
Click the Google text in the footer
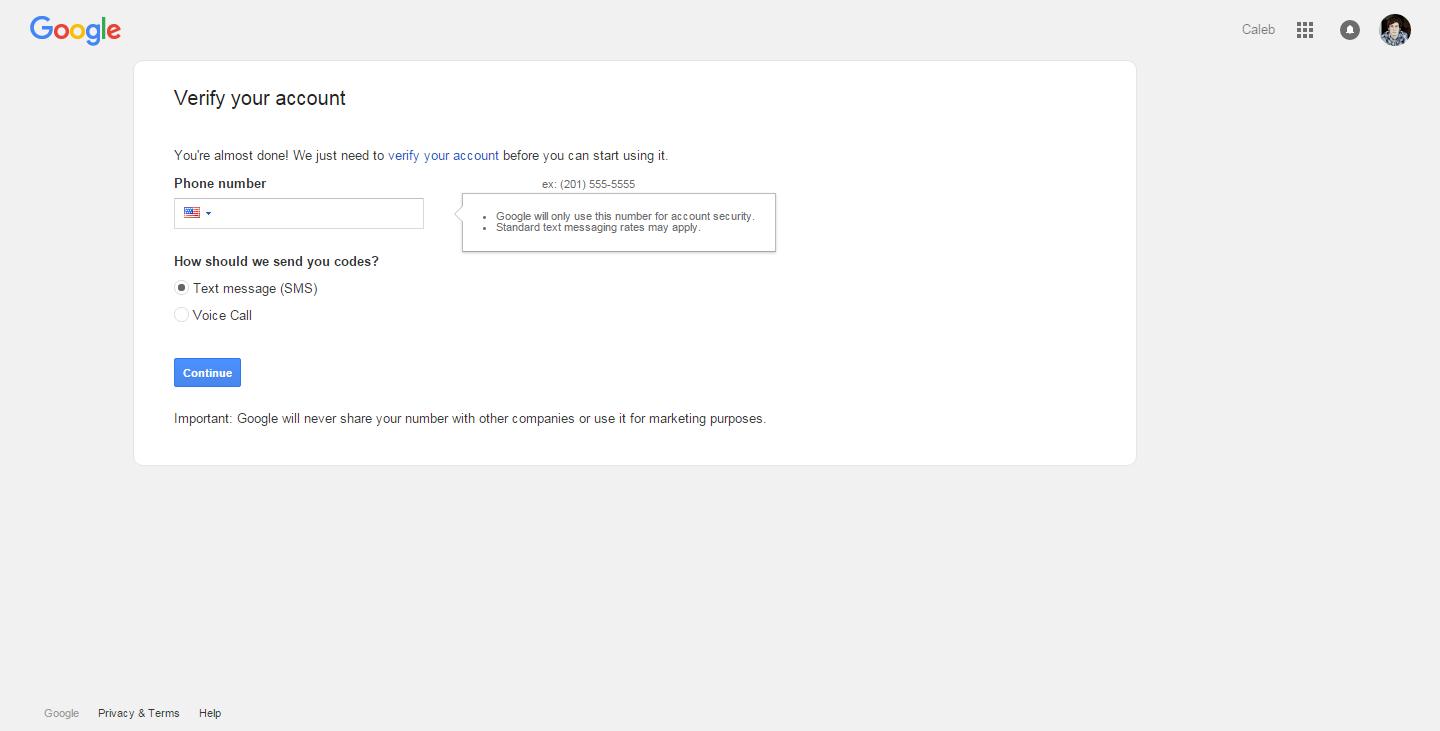pos(61,713)
